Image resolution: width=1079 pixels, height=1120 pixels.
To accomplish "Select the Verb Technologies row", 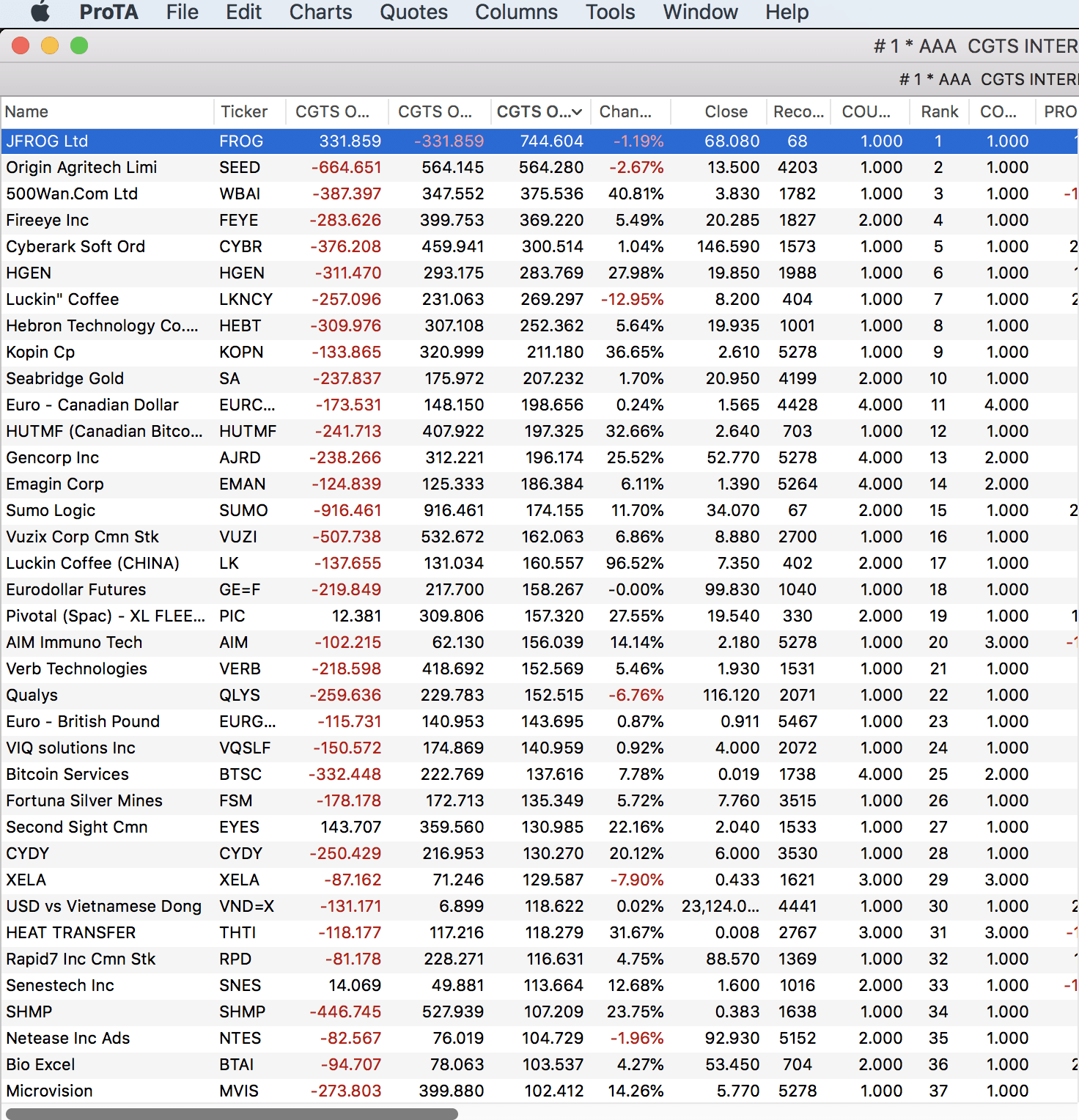I will pyautogui.click(x=539, y=668).
